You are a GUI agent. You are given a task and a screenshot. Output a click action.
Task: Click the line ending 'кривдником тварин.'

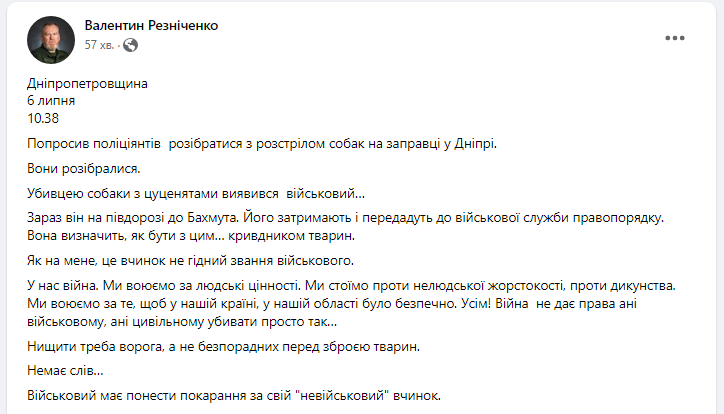tap(191, 235)
